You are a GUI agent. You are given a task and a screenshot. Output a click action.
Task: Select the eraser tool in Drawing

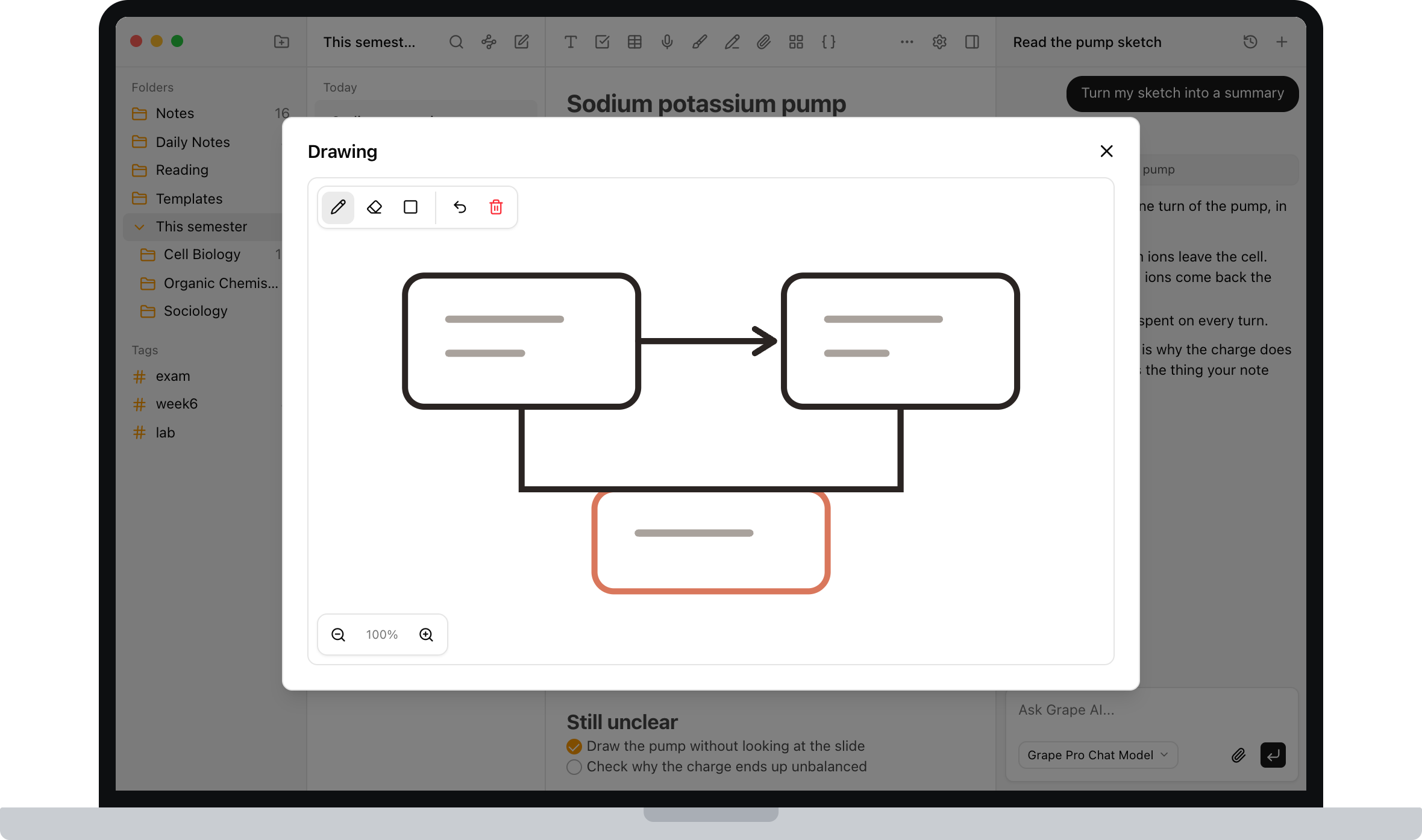click(x=374, y=207)
